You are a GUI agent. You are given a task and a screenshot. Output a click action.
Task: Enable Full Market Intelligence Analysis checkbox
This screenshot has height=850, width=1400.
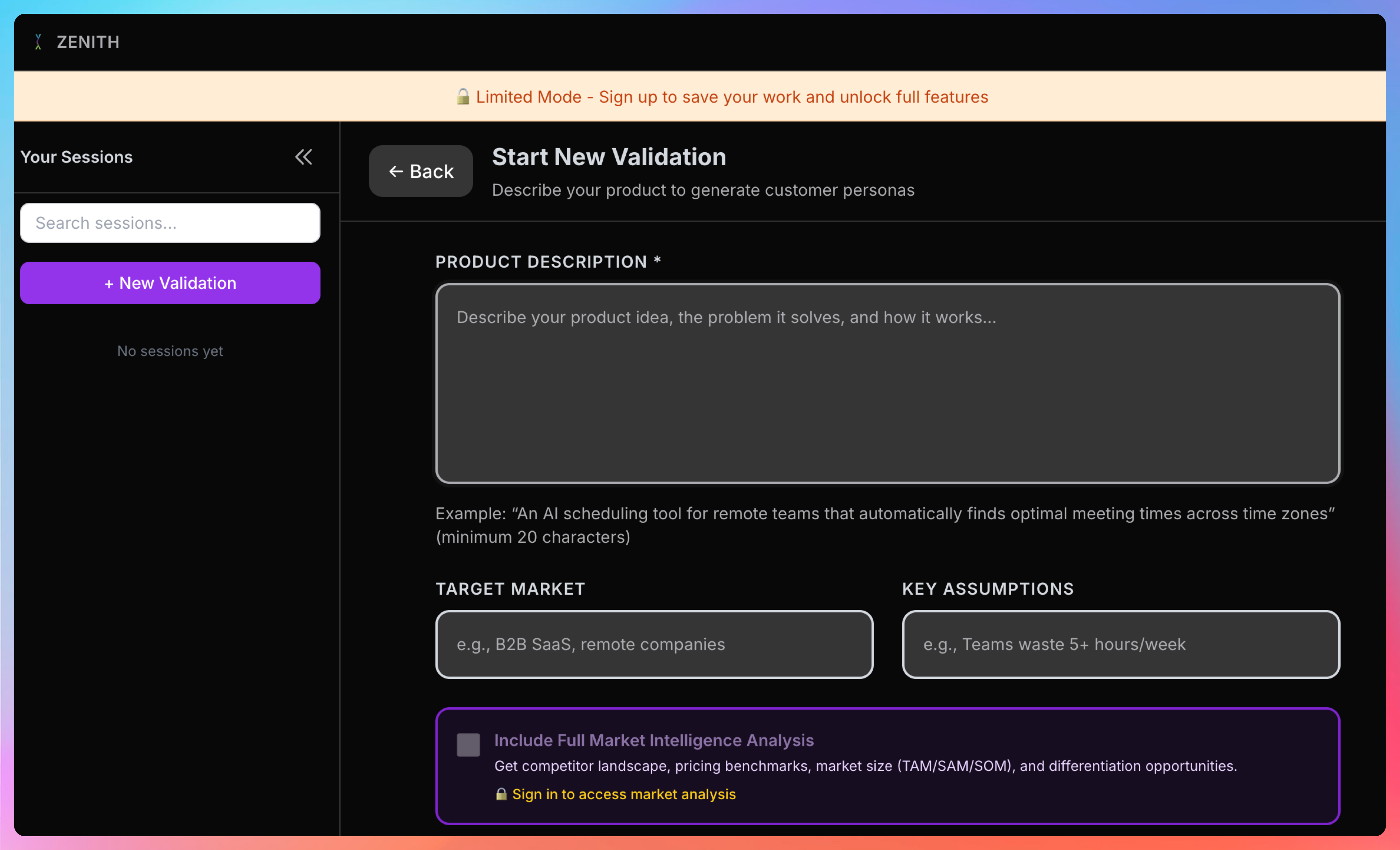point(468,744)
